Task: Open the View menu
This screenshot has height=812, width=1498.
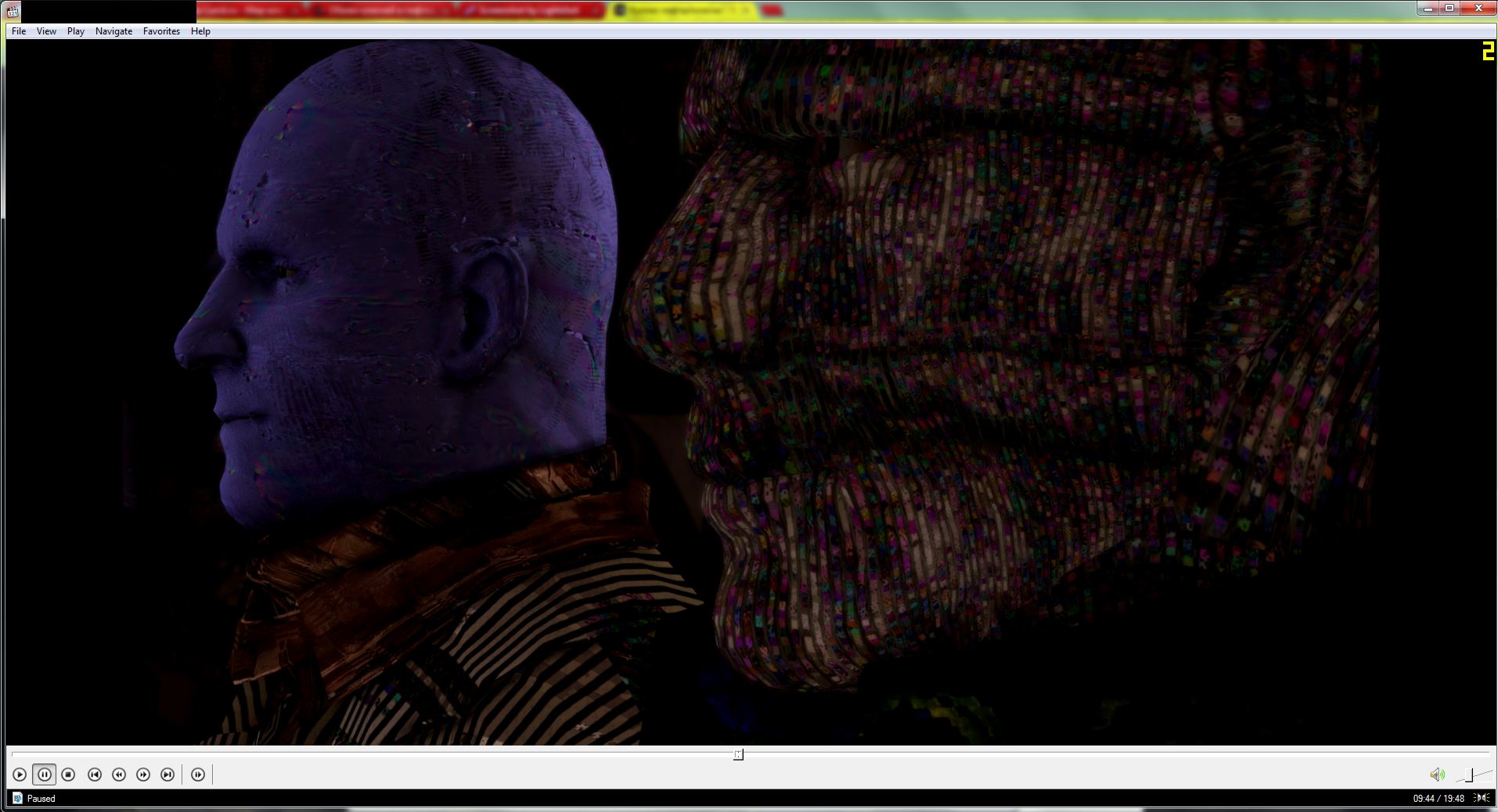Action: pyautogui.click(x=46, y=31)
